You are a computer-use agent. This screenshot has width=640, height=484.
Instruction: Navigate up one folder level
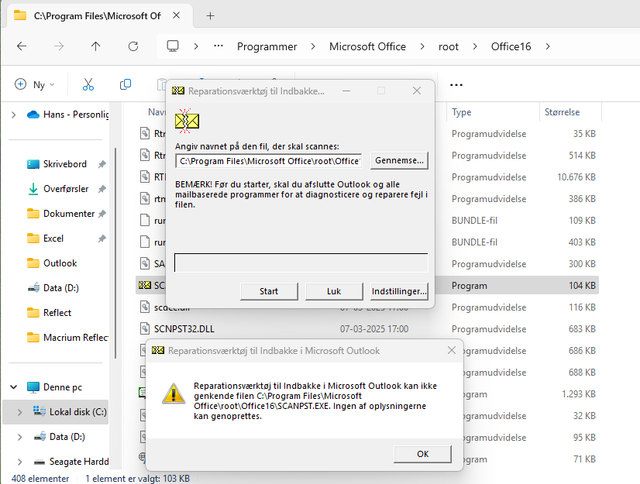[96, 47]
